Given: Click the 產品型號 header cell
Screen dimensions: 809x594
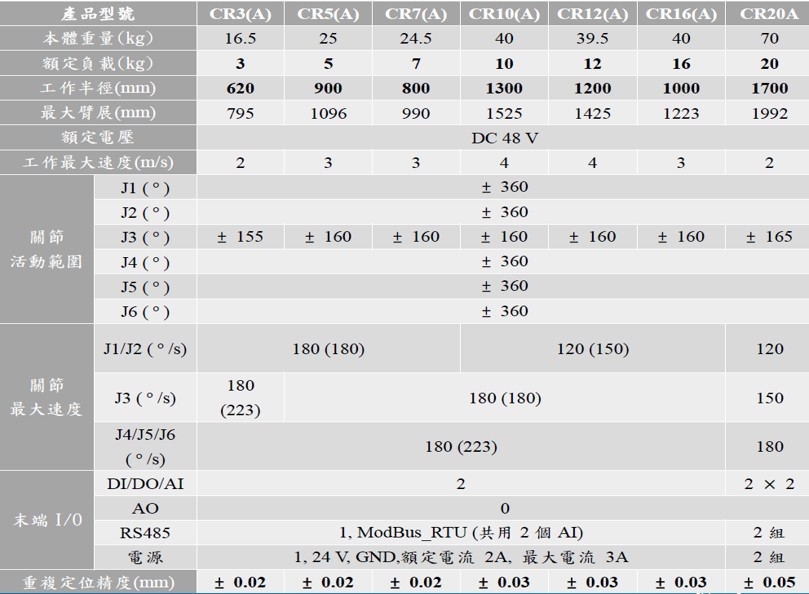Looking at the screenshot, I should pos(98,13).
